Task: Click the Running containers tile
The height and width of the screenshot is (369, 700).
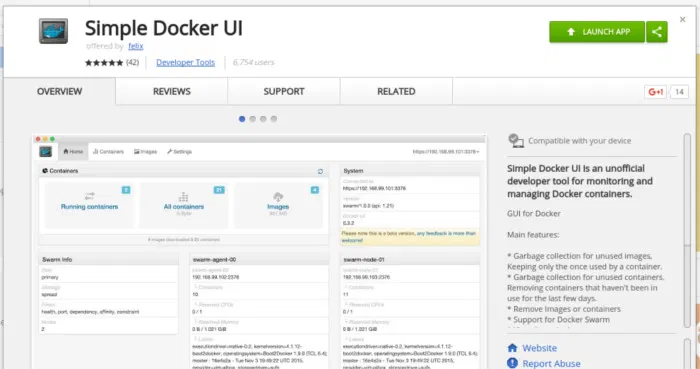Action: [89, 205]
